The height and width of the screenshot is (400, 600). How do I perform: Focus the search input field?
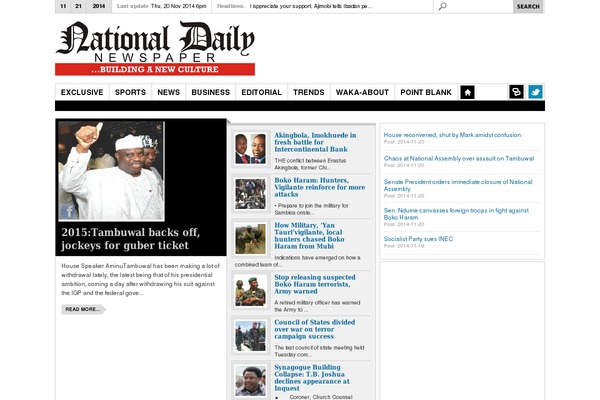point(473,6)
